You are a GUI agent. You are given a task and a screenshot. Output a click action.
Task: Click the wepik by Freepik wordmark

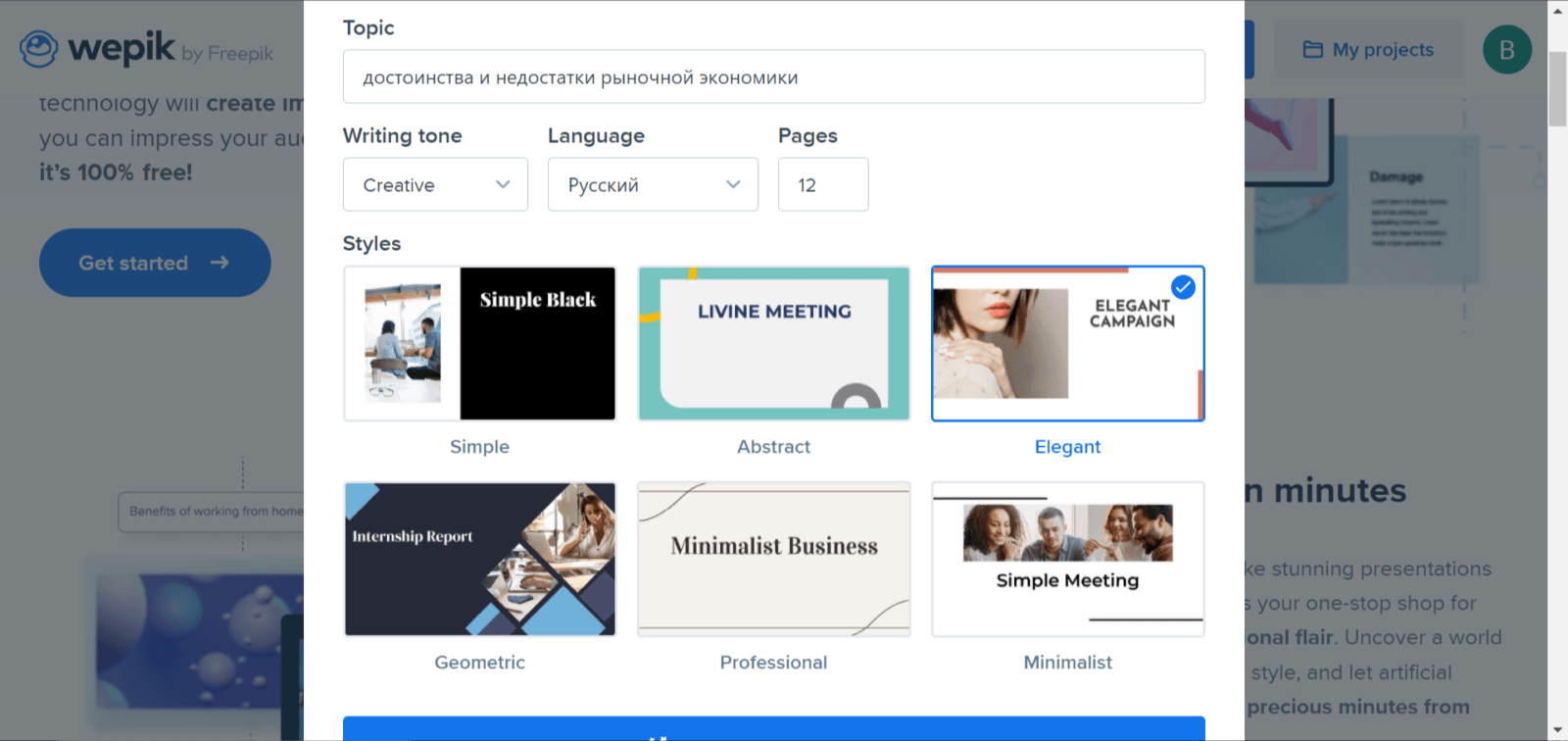(171, 49)
